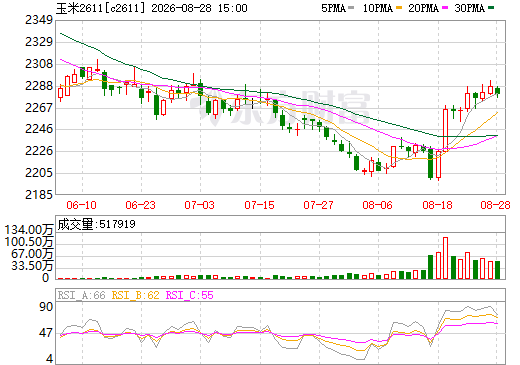Select the 5PMA legend label

pyautogui.click(x=333, y=8)
